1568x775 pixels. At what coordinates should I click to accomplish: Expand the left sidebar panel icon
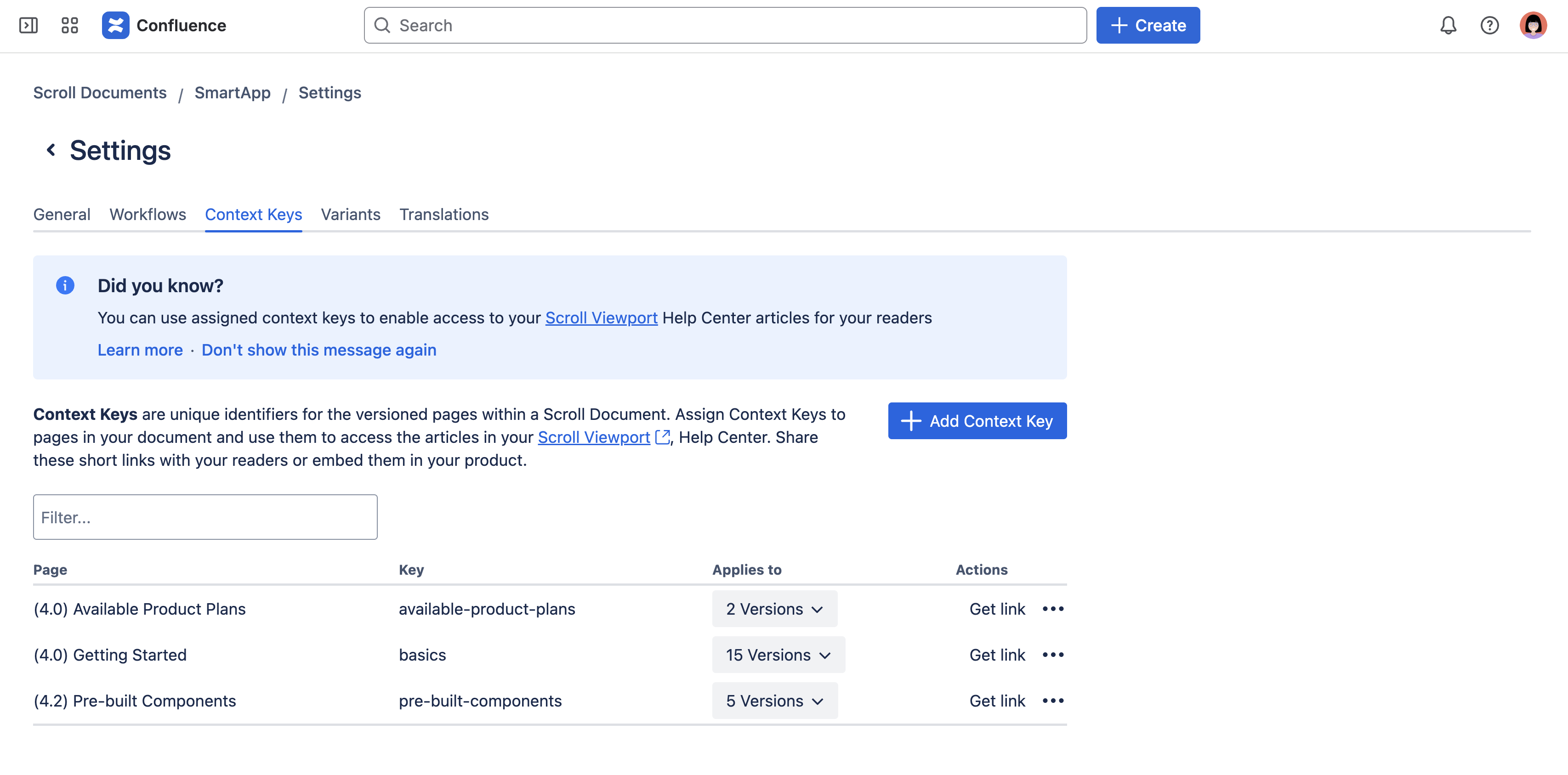(x=28, y=26)
